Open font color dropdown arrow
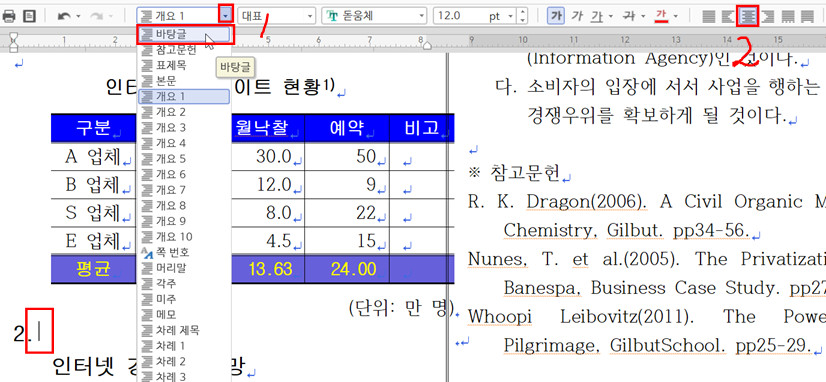 [676, 16]
